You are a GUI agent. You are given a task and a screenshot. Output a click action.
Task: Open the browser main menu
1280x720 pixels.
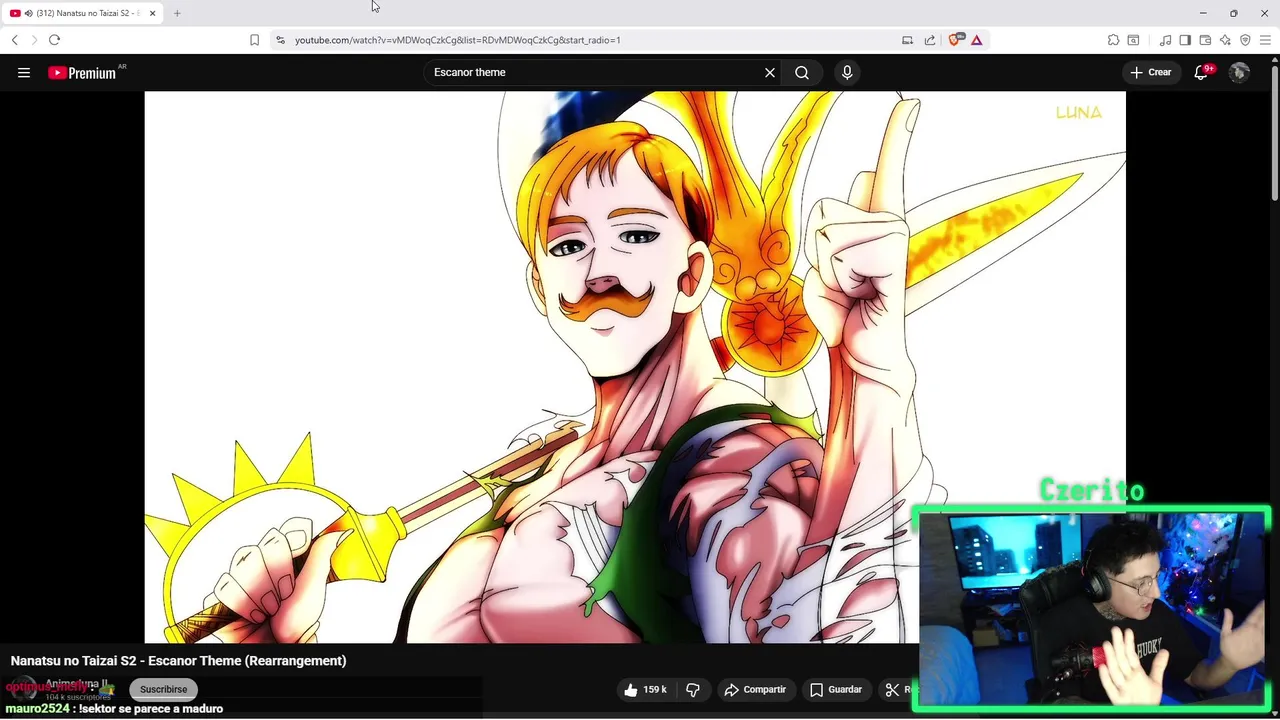pyautogui.click(x=1265, y=40)
